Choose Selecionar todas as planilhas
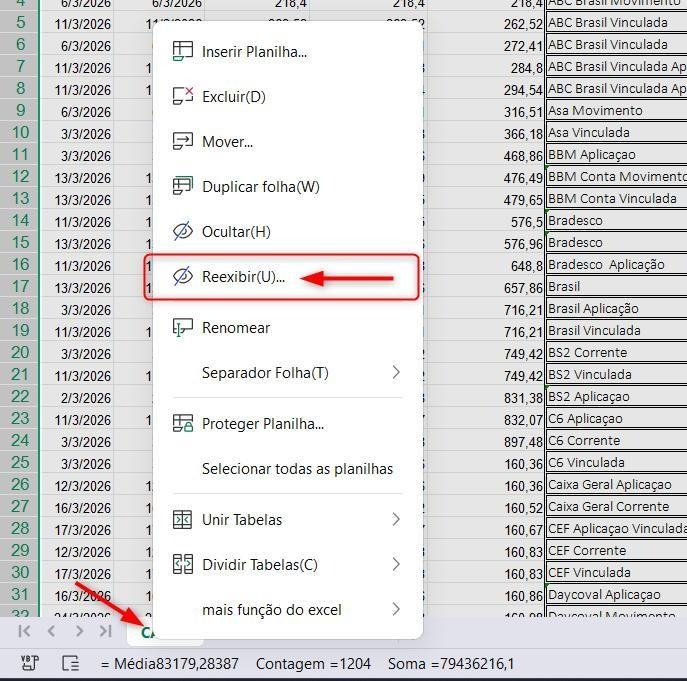Viewport: 687px width, 681px height. pos(297,469)
